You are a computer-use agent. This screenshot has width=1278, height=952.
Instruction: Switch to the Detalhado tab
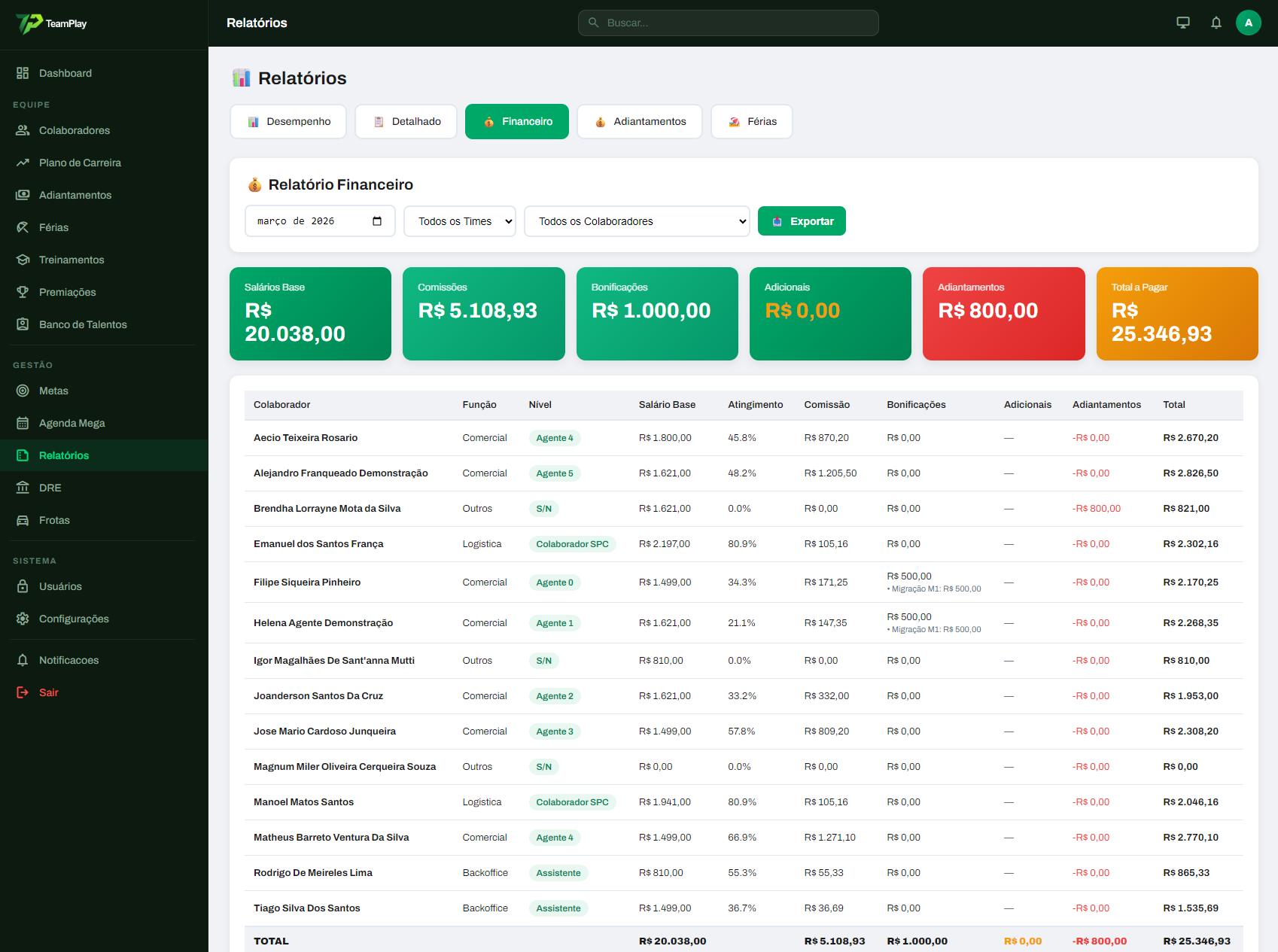(406, 121)
